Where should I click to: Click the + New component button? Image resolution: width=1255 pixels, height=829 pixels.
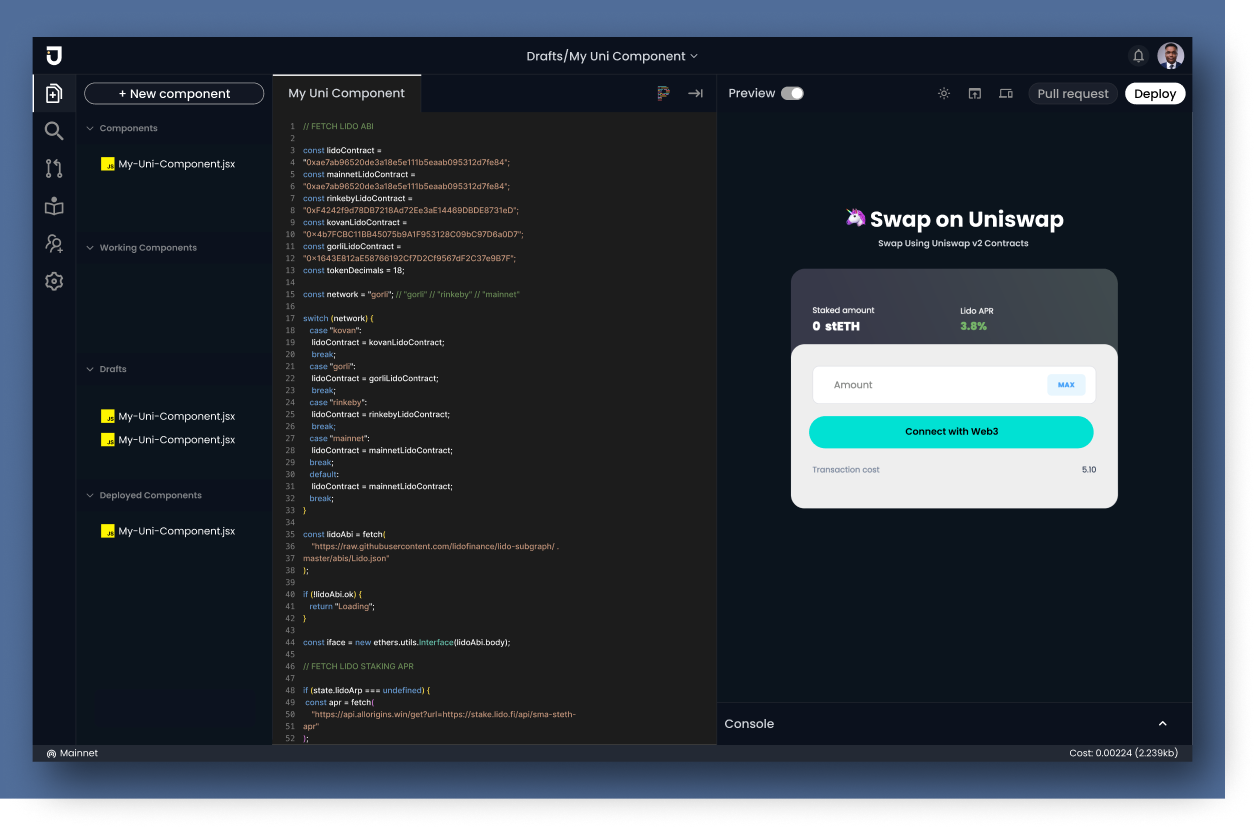pos(174,94)
